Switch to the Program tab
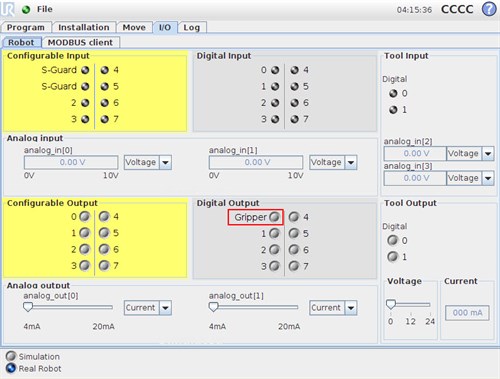 point(26,27)
